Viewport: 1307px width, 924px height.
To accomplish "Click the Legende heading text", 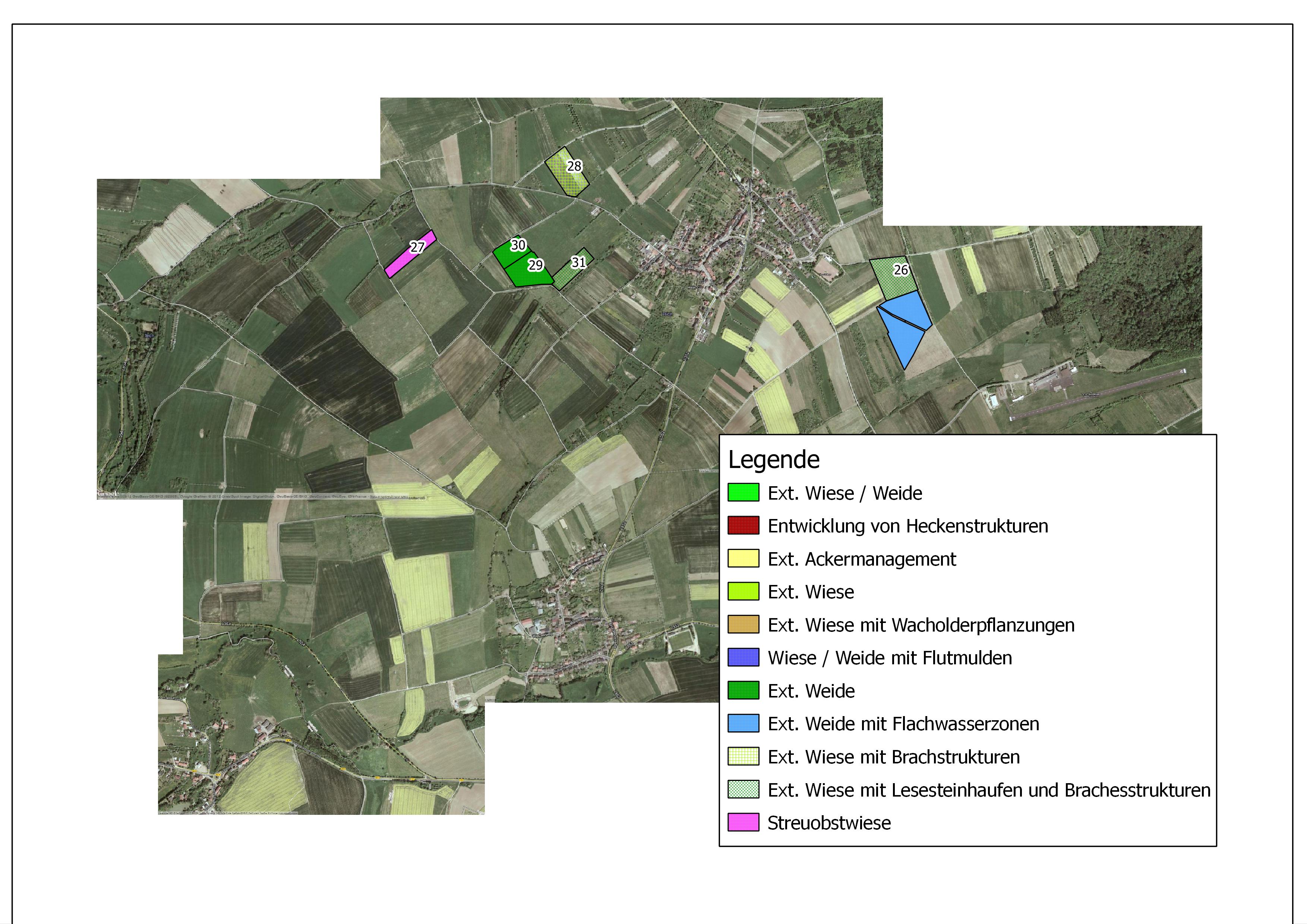I will [774, 460].
